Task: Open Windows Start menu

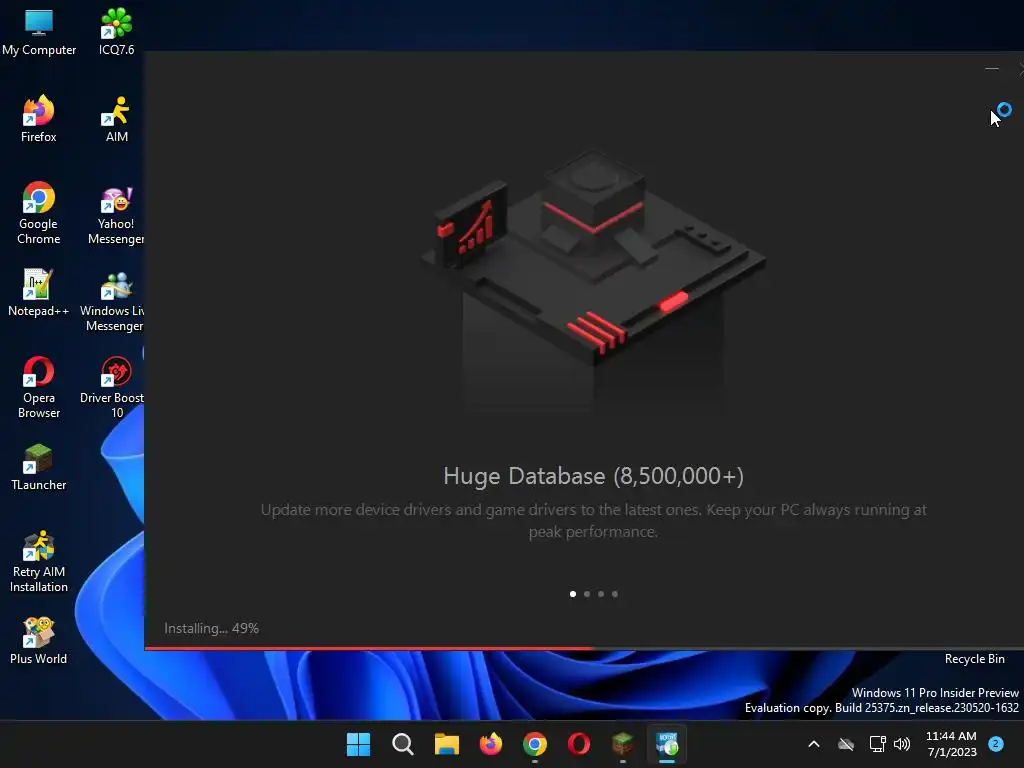Action: point(358,744)
